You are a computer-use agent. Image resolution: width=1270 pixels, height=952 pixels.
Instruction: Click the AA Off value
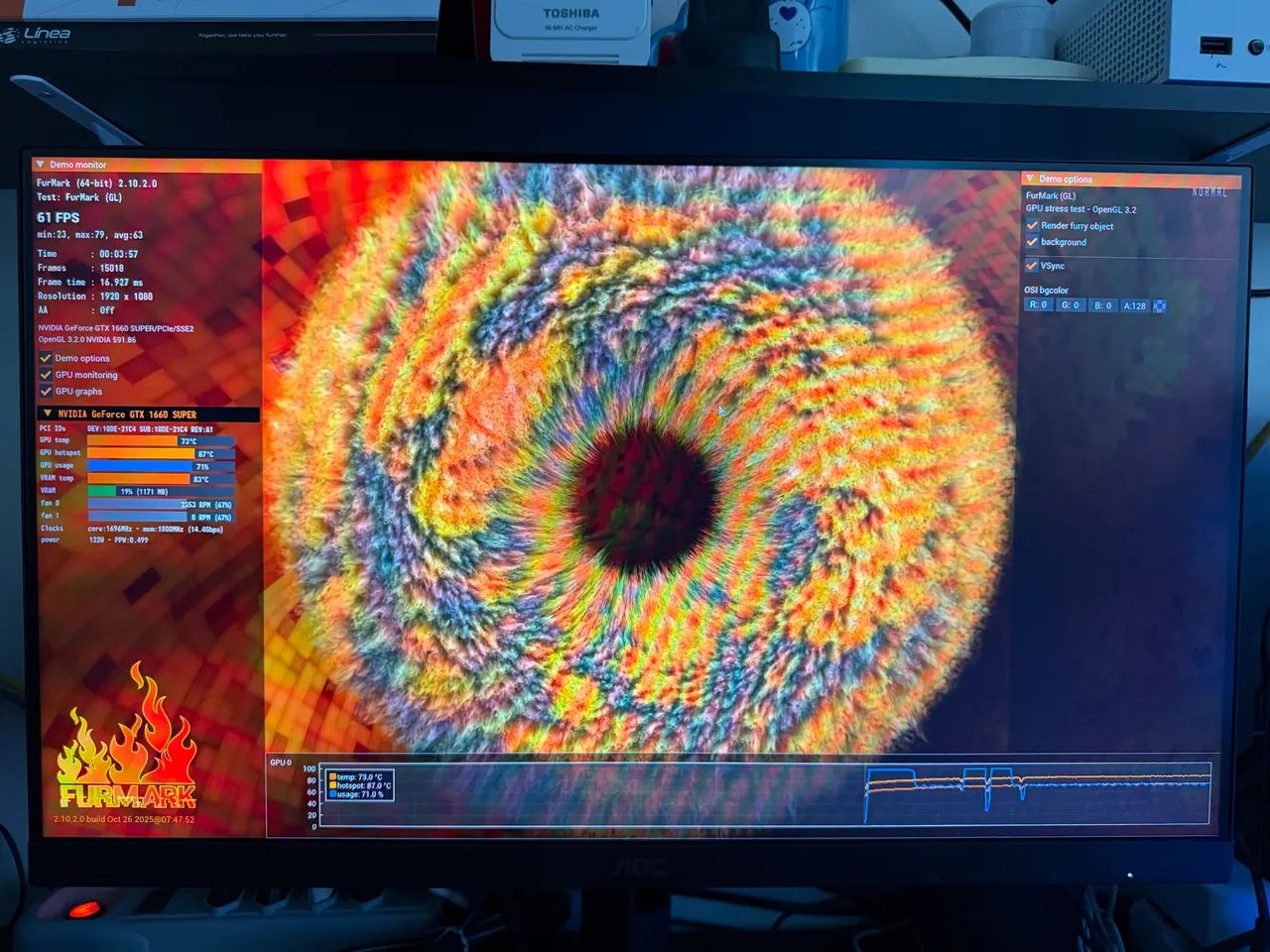click(x=107, y=310)
